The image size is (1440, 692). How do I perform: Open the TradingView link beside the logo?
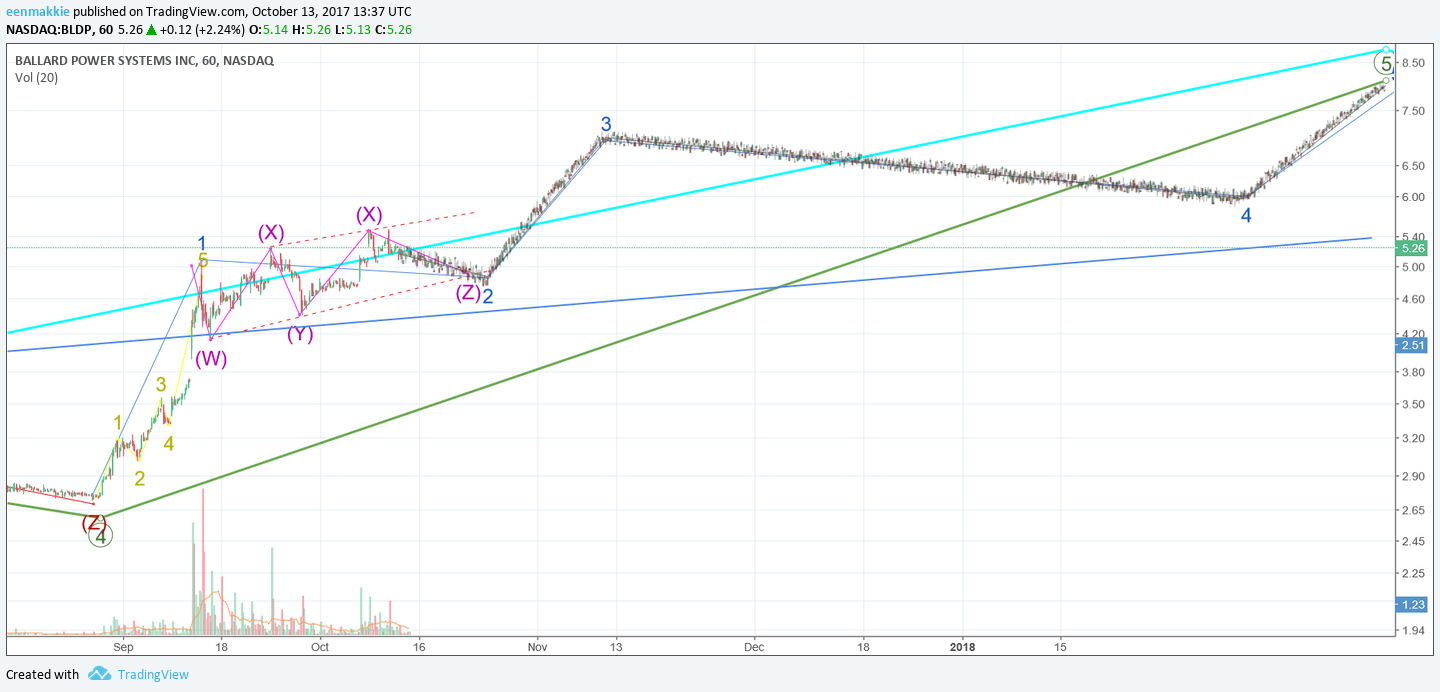point(153,674)
